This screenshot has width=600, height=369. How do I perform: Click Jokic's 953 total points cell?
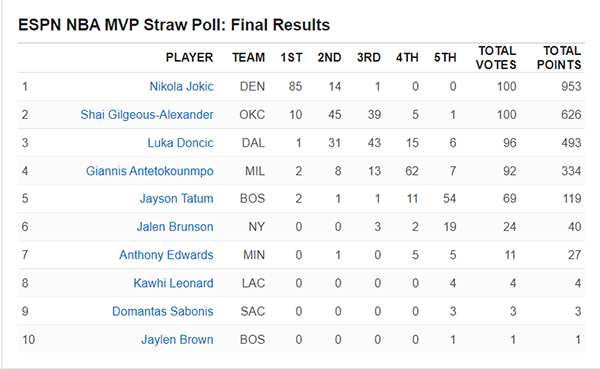(571, 87)
